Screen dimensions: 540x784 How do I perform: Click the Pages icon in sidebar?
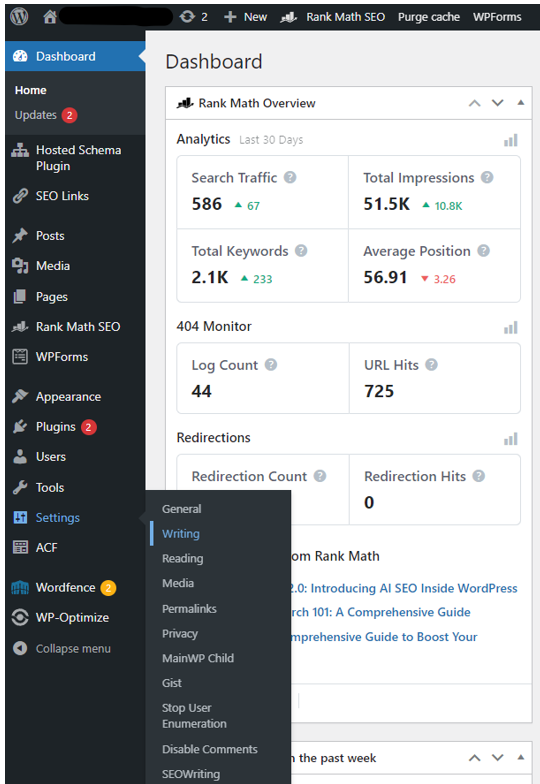click(x=20, y=296)
